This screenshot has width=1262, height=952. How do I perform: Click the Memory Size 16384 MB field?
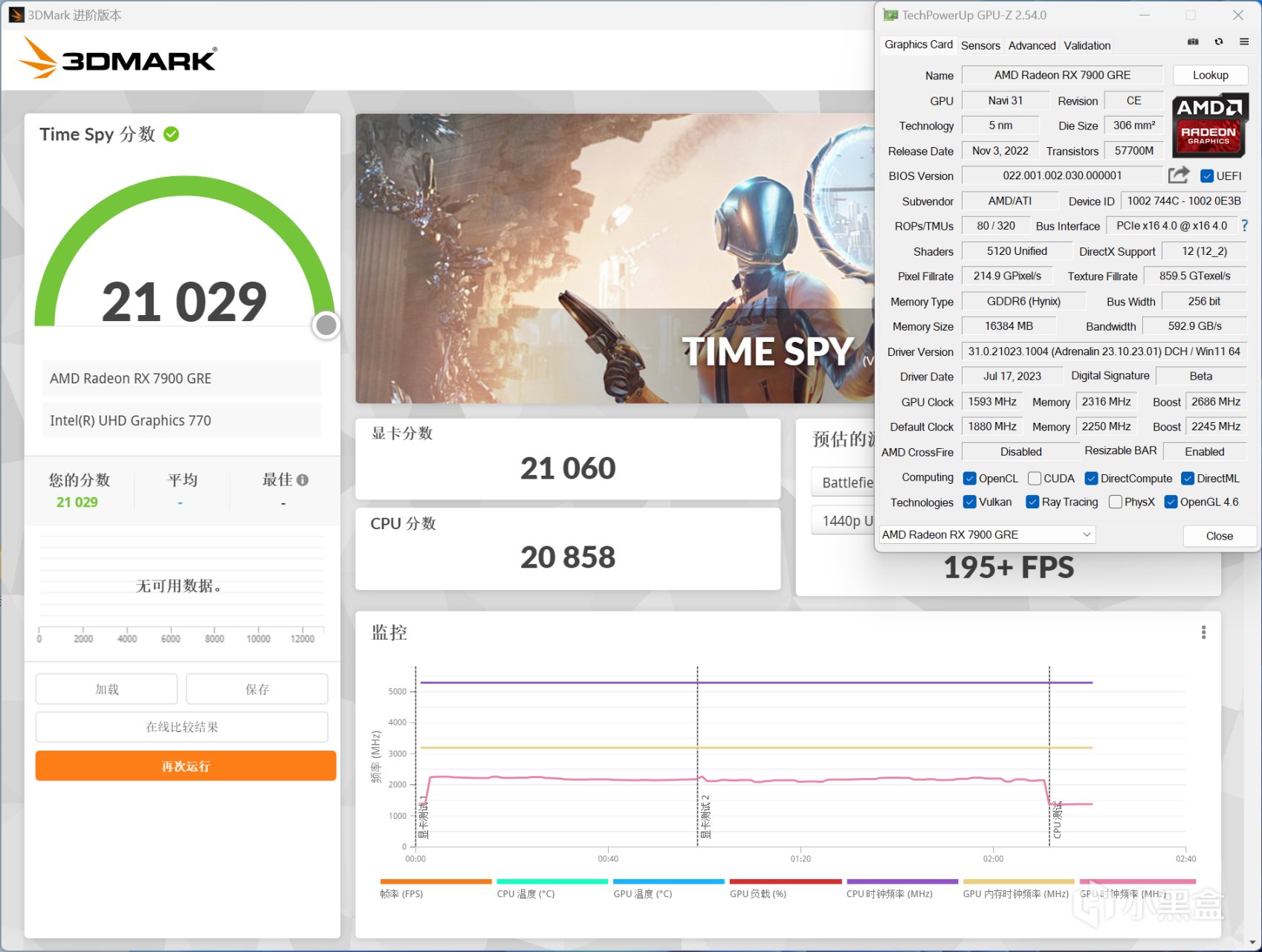(x=1009, y=326)
